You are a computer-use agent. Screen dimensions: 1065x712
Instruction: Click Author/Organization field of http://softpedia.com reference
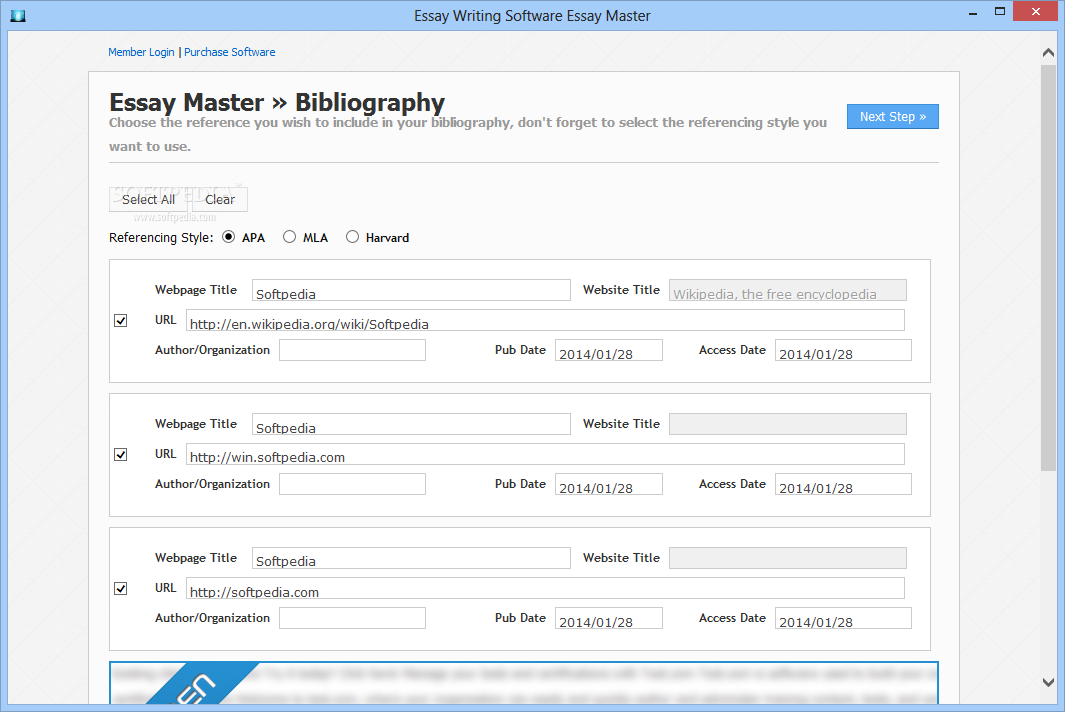tap(353, 618)
